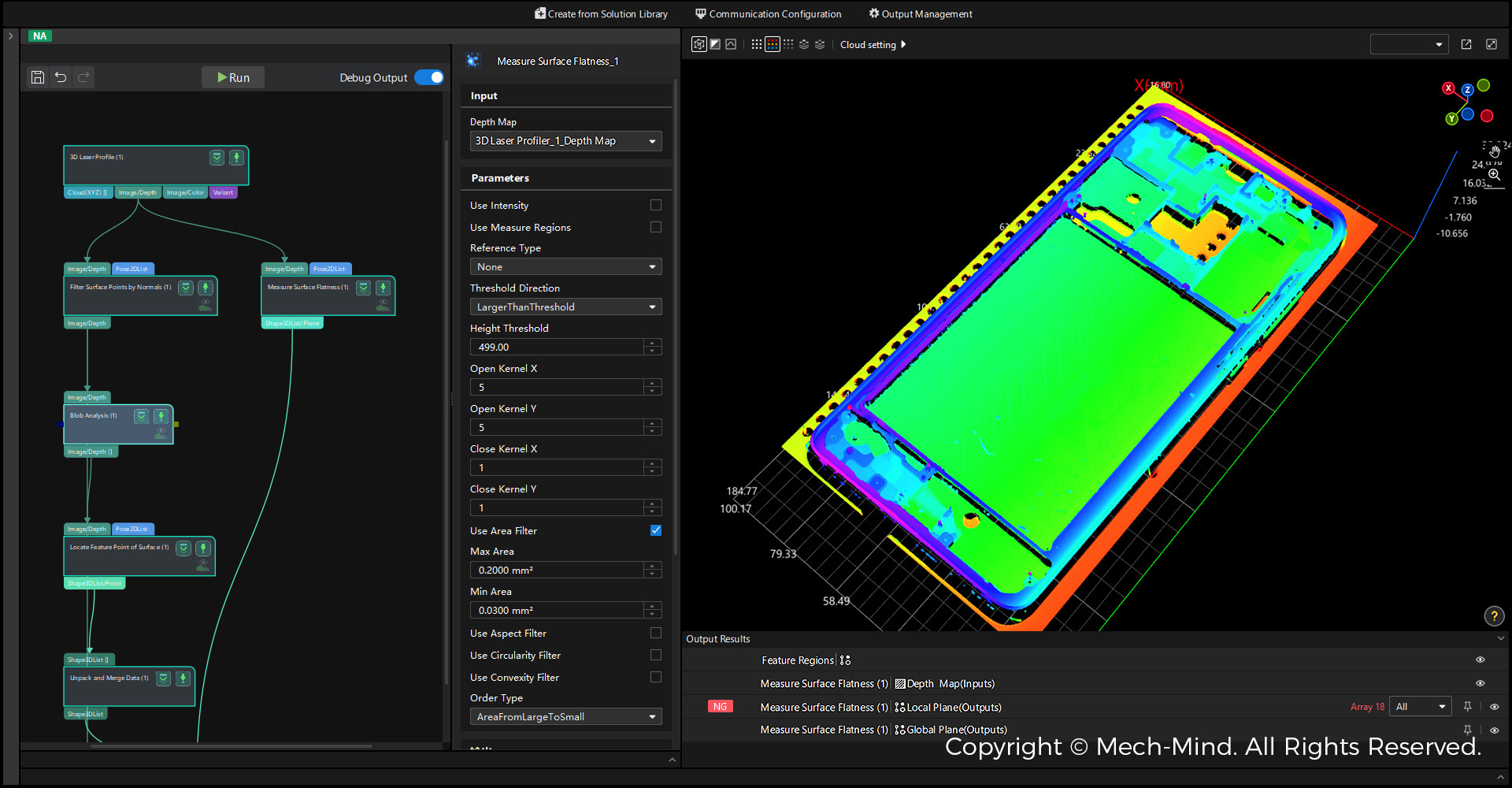1512x788 pixels.
Task: Click Create from Solution Library
Action: pyautogui.click(x=601, y=14)
